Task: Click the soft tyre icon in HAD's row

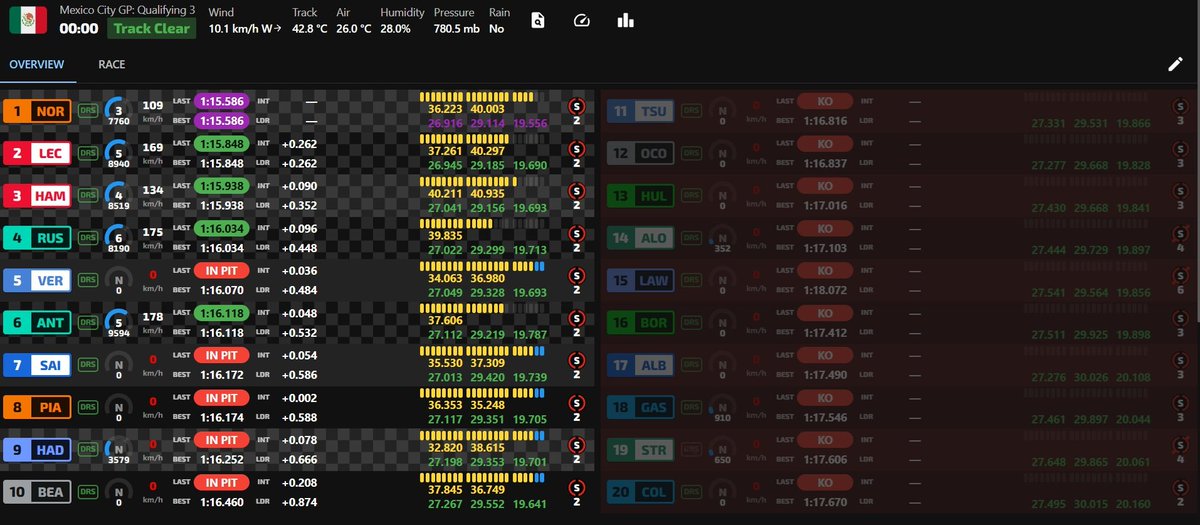Action: pyautogui.click(x=577, y=443)
